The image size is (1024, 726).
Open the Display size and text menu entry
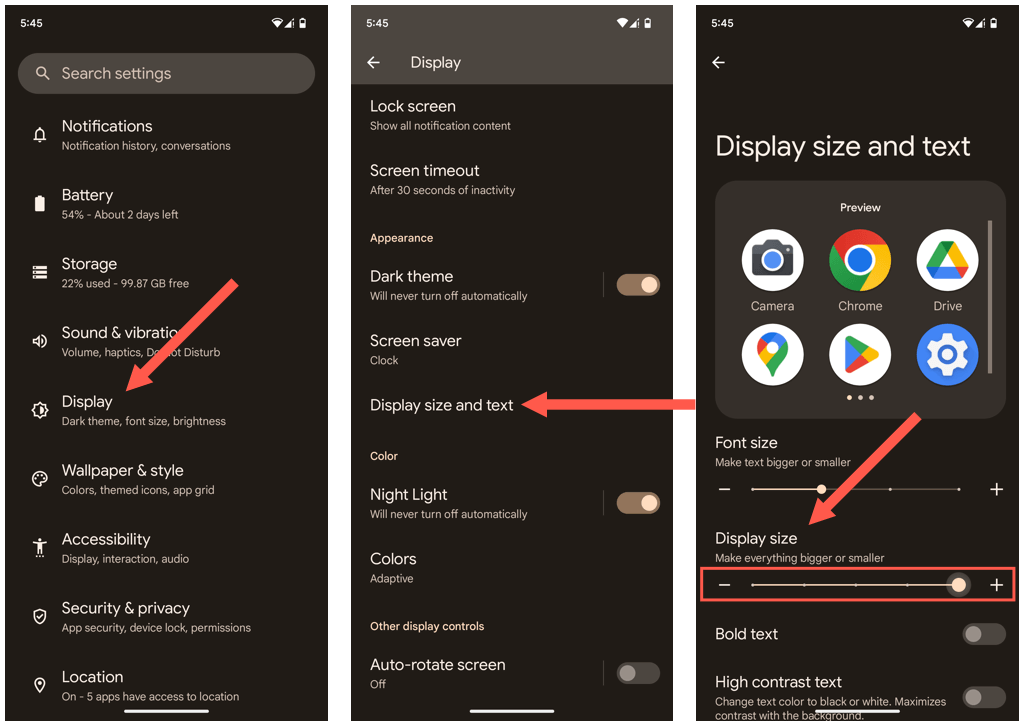tap(441, 405)
